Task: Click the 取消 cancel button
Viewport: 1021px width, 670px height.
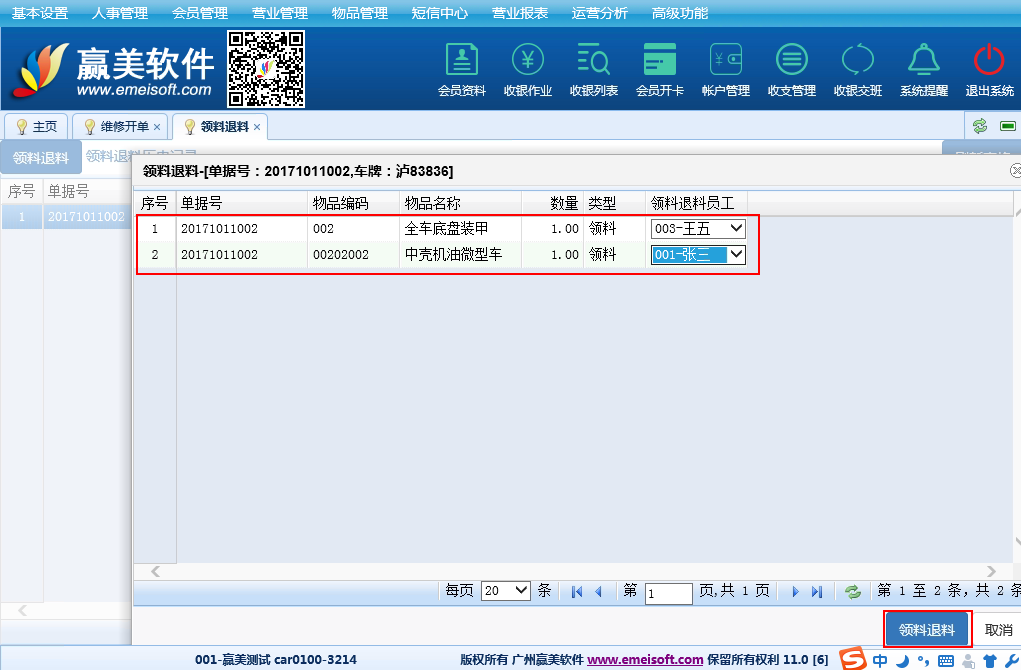Action: [x=998, y=630]
